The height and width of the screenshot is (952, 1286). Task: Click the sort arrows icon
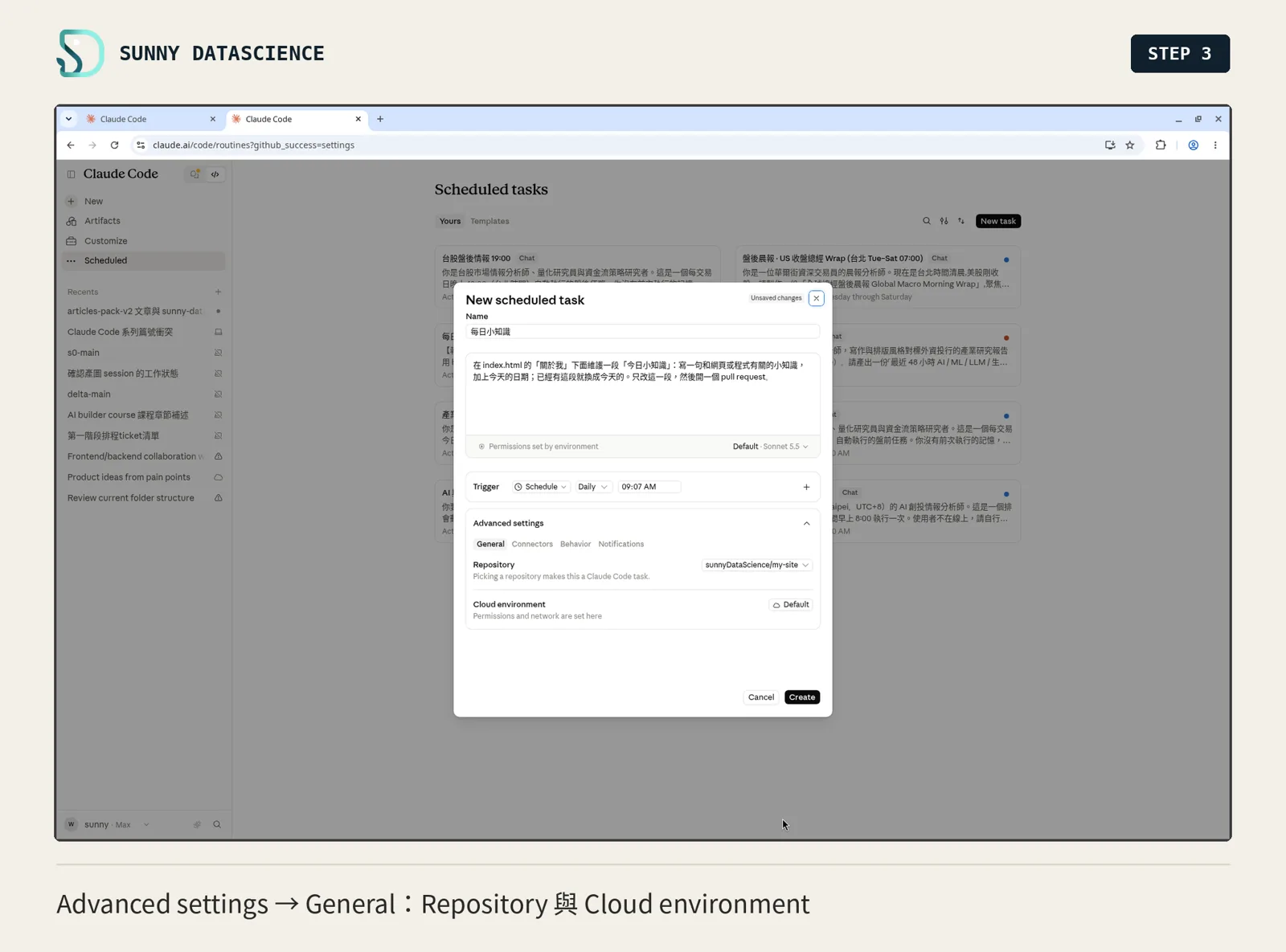click(x=960, y=221)
